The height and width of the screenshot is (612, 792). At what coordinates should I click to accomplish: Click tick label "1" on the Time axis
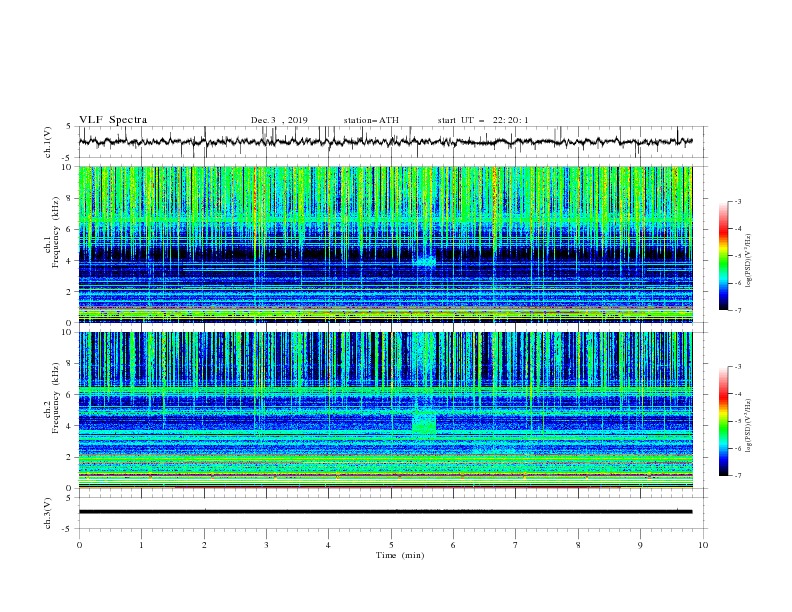pos(141,545)
